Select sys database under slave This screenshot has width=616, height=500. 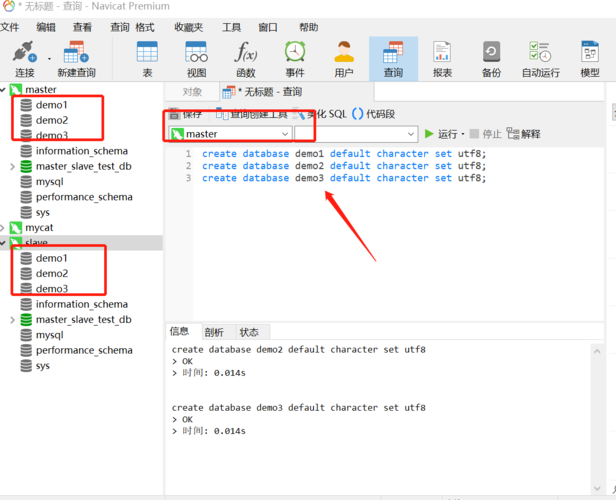(x=42, y=366)
